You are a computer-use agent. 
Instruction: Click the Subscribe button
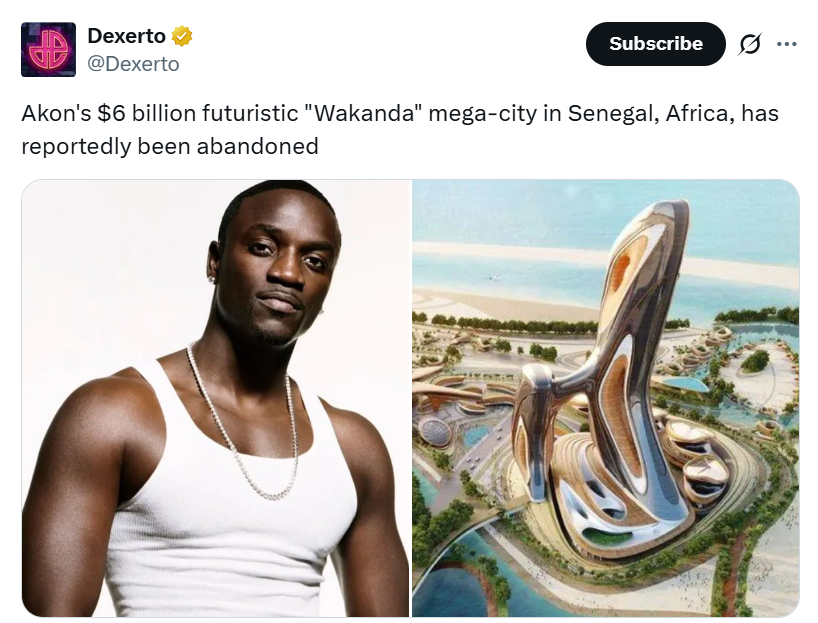click(655, 44)
